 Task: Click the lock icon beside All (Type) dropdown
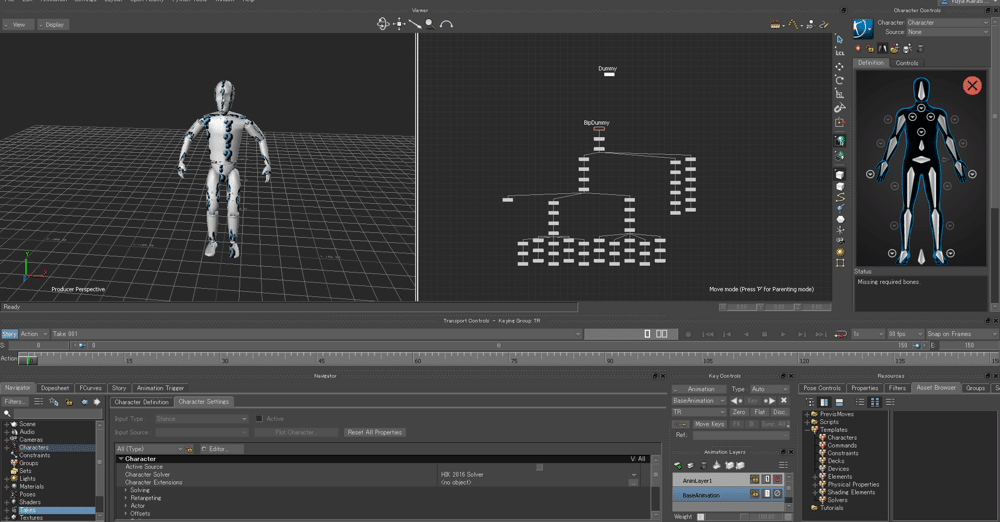click(189, 449)
